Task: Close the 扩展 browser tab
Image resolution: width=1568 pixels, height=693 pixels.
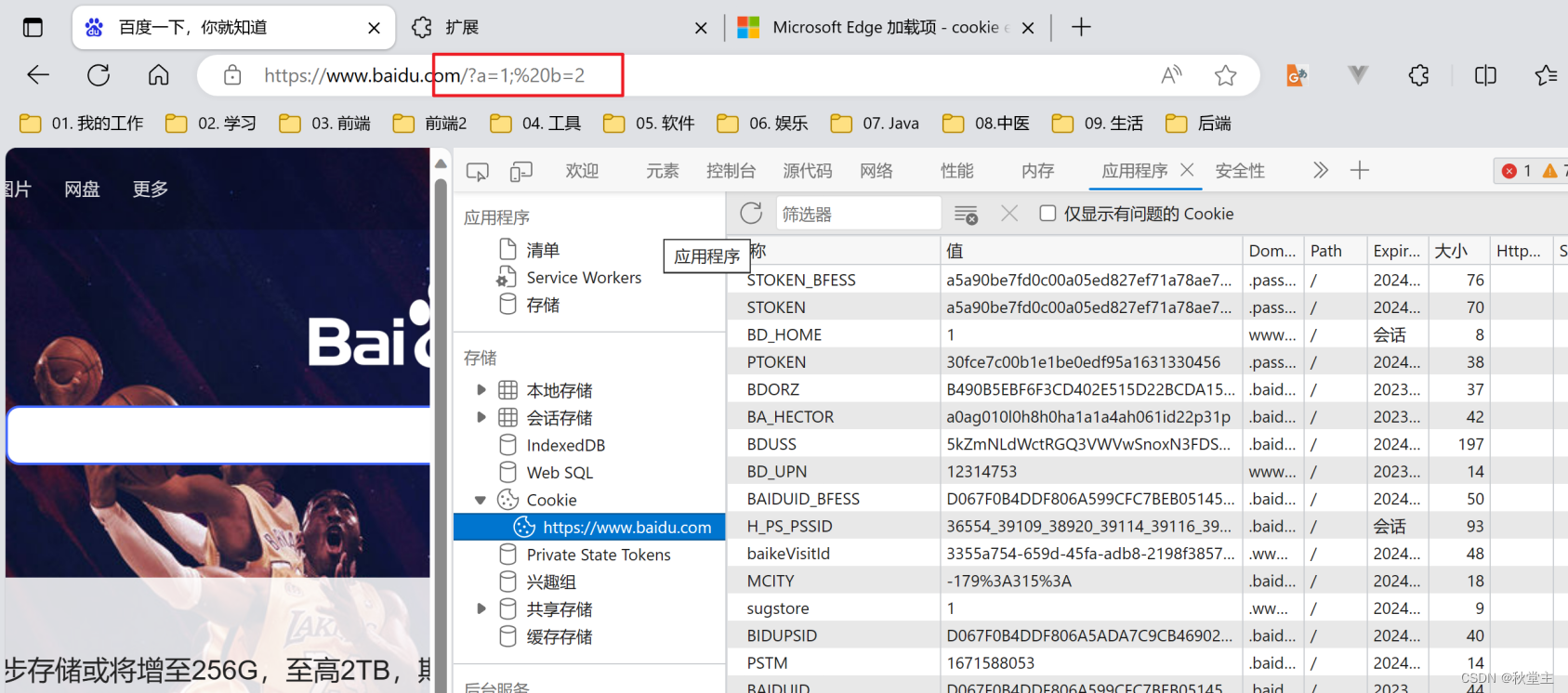Action: [701, 28]
